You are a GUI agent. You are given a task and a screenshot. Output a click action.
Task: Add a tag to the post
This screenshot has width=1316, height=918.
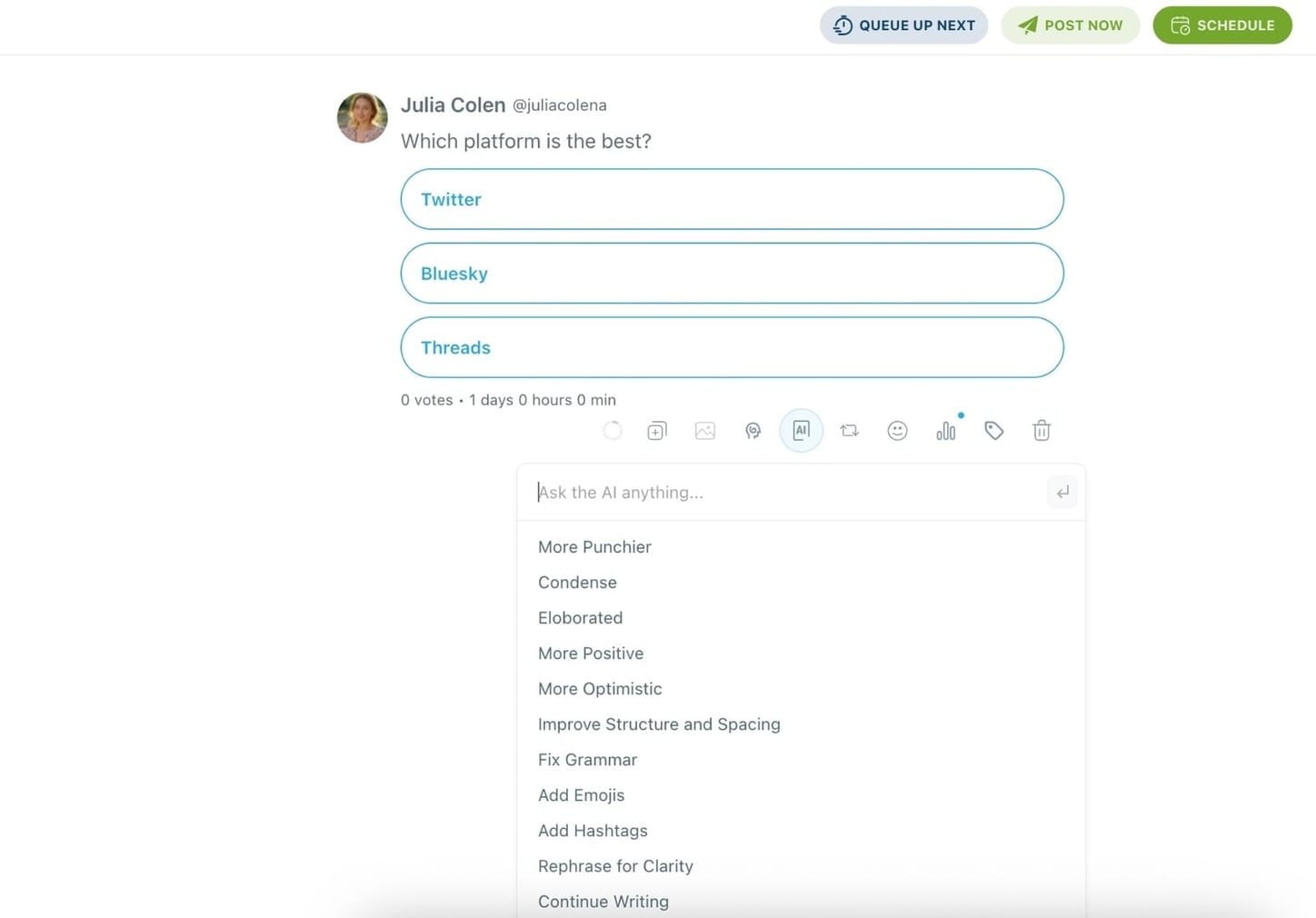[993, 430]
